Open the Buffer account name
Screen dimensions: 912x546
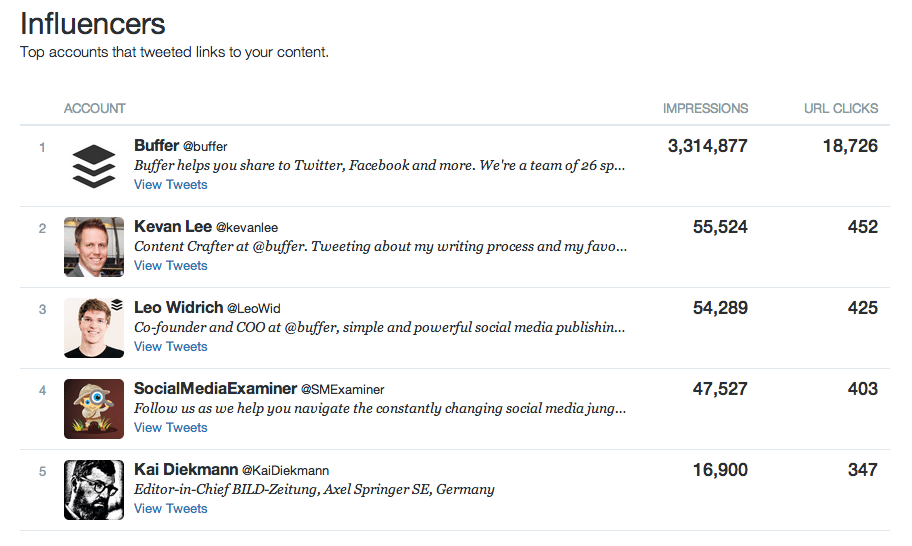point(156,145)
